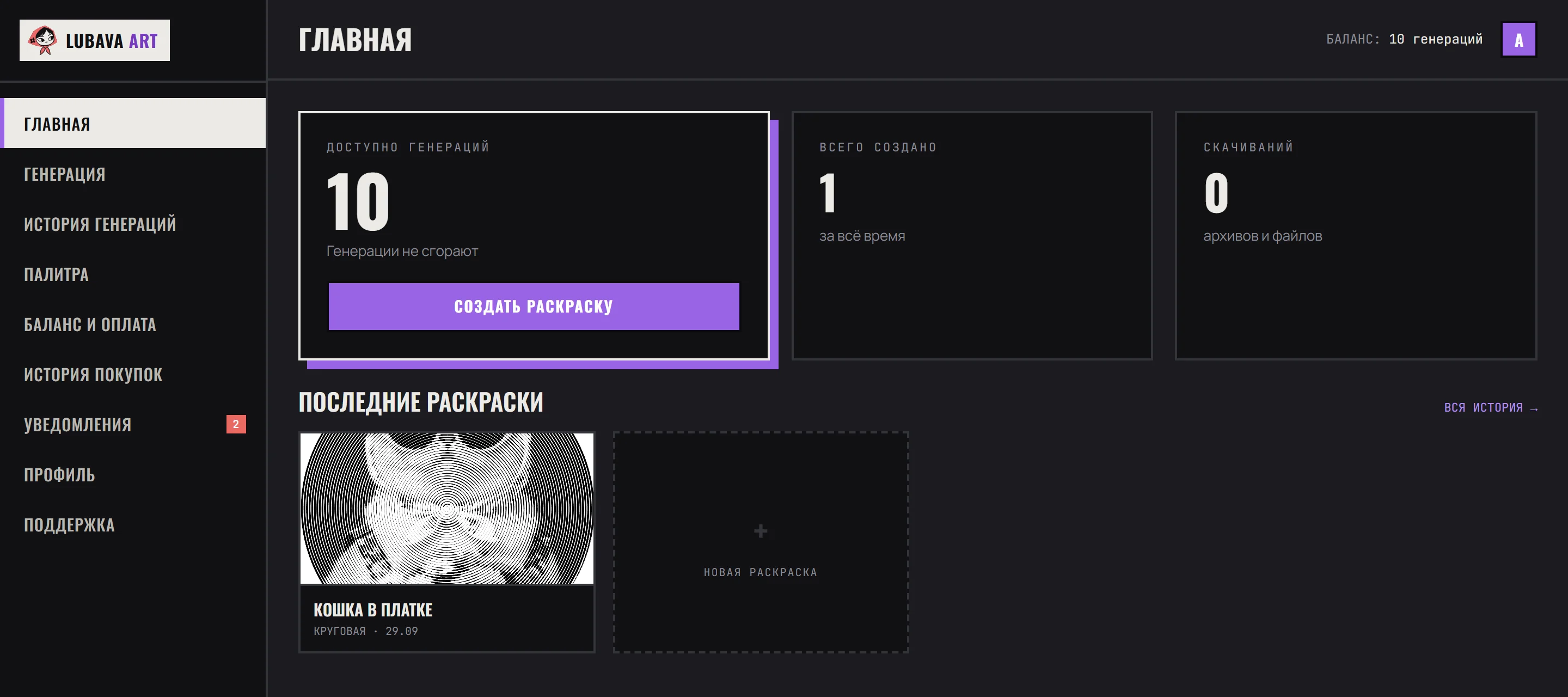Open История генераций in sidebar
Screen dimensions: 1568x697
tap(133, 224)
